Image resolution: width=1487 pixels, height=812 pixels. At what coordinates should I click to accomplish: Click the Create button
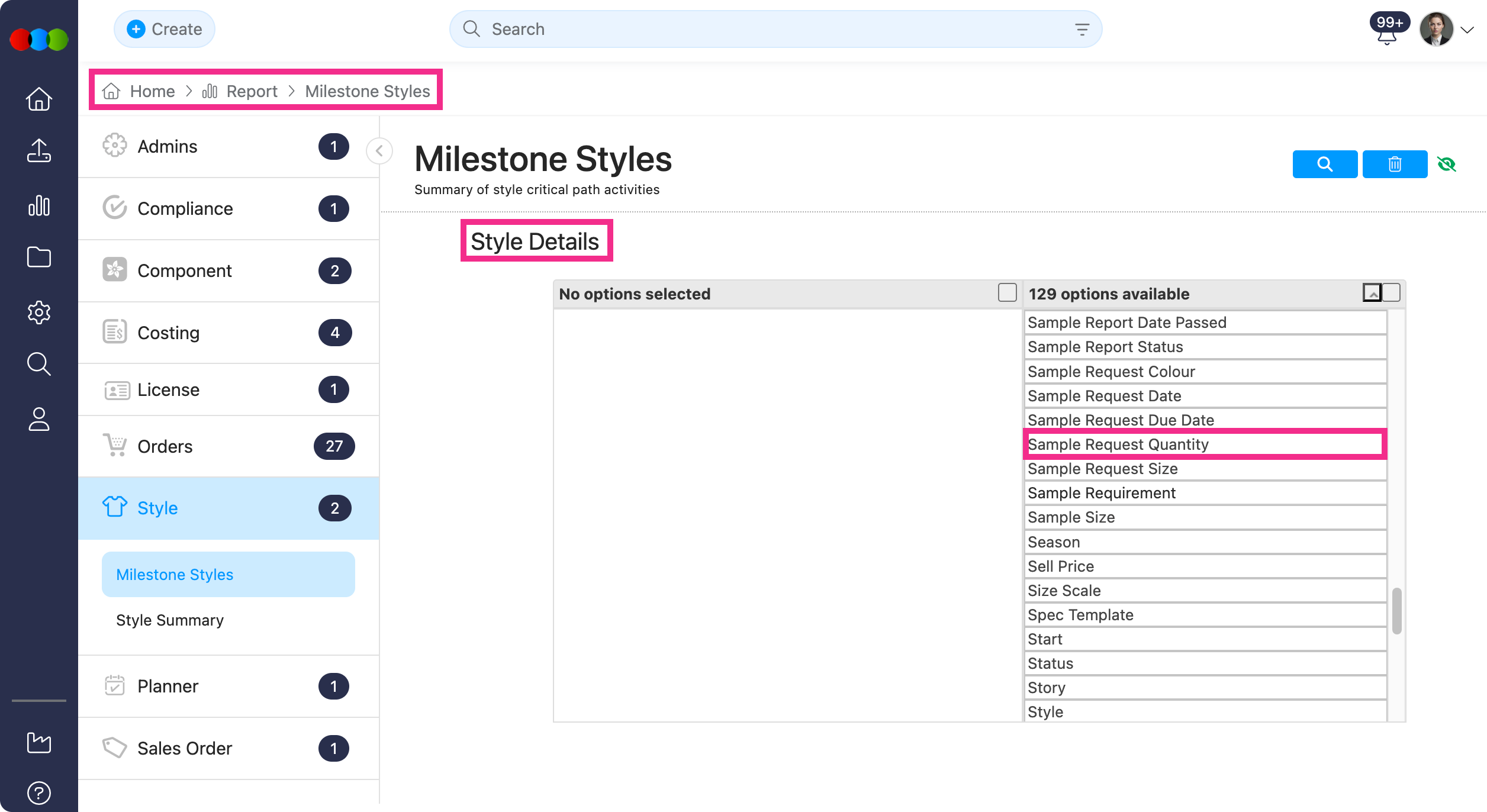click(x=165, y=29)
